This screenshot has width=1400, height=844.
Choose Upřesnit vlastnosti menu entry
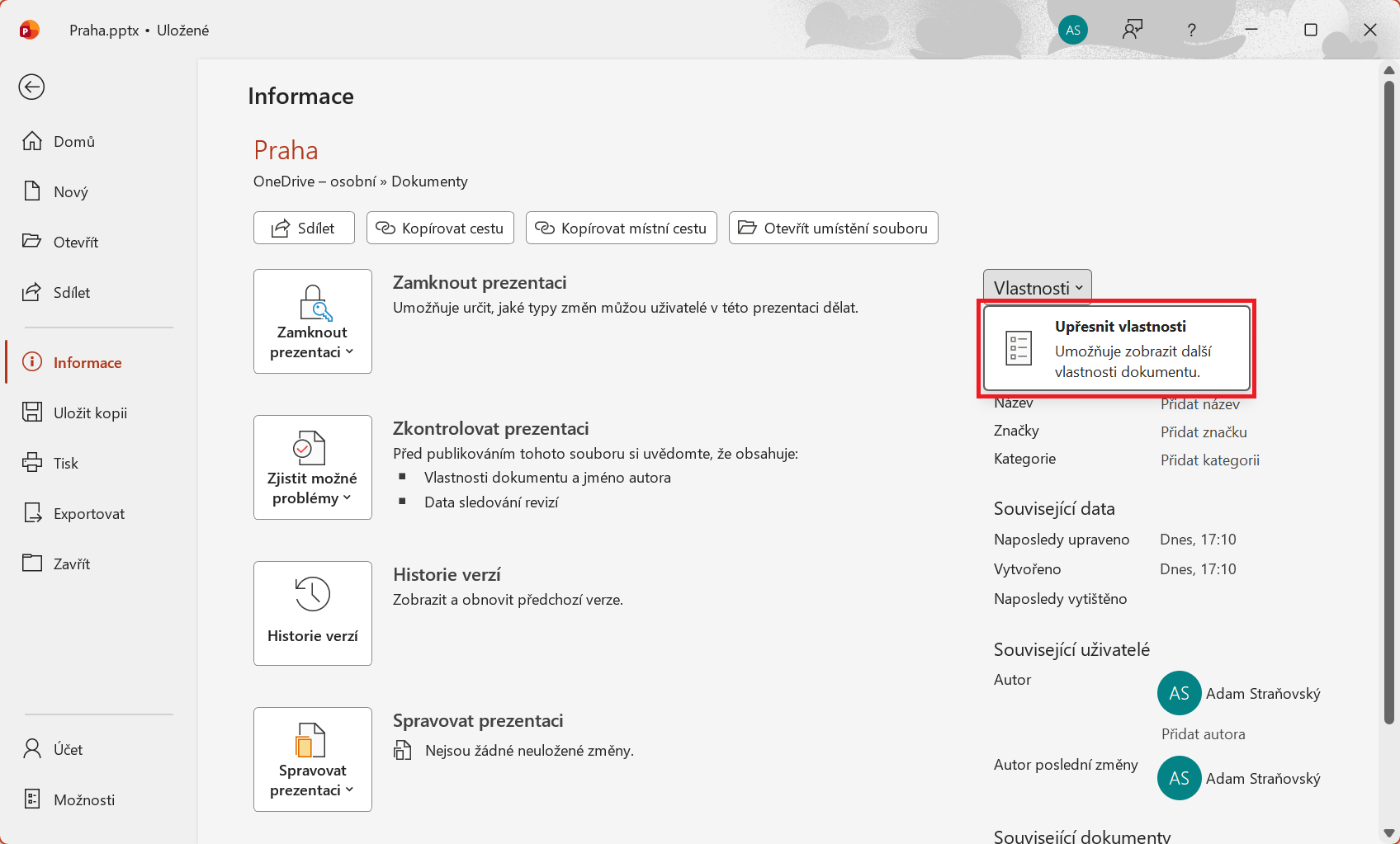pyautogui.click(x=1117, y=348)
